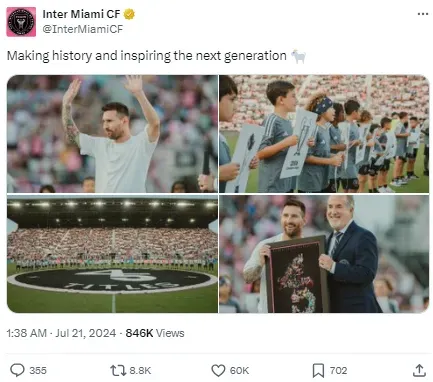Click the retweet arrows icon
The image size is (433, 382).
coord(118,370)
